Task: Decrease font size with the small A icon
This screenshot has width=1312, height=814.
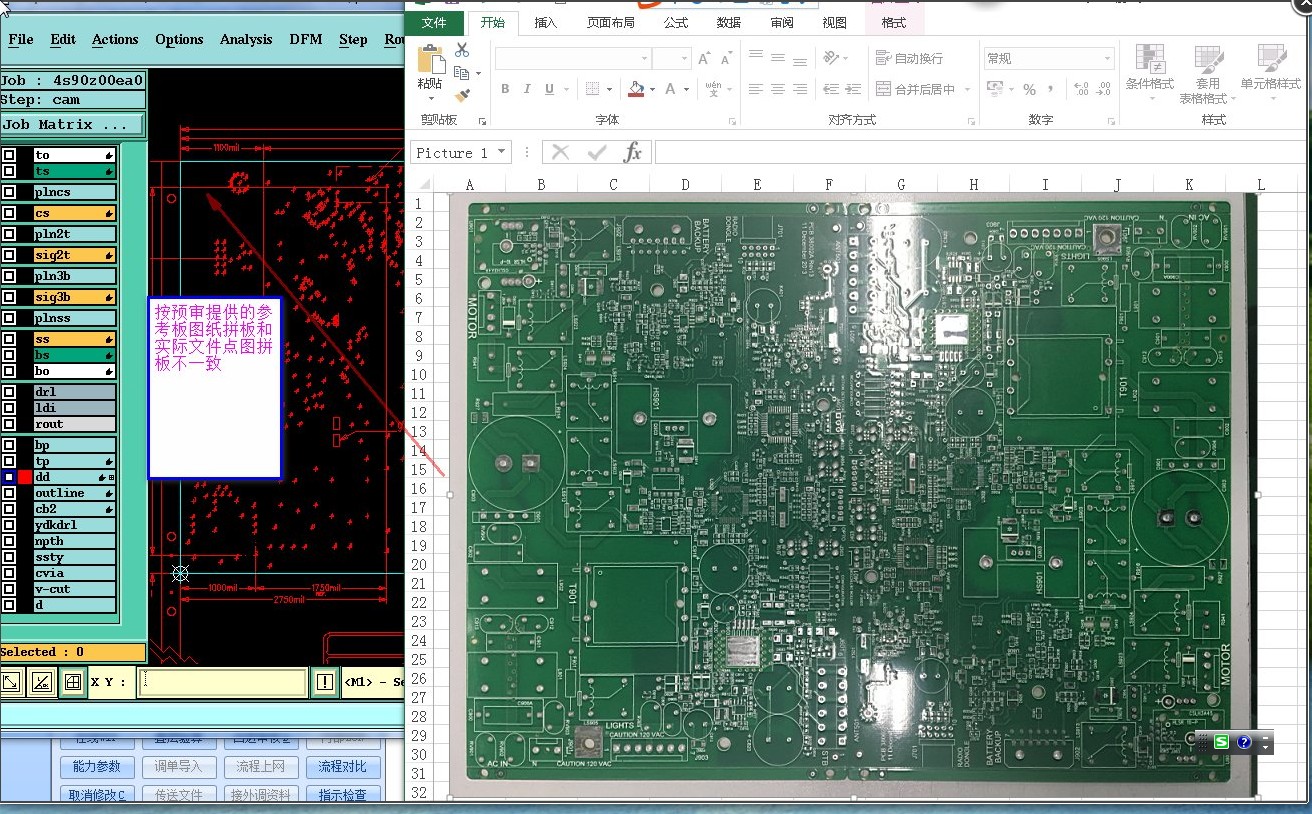Action: pos(726,59)
